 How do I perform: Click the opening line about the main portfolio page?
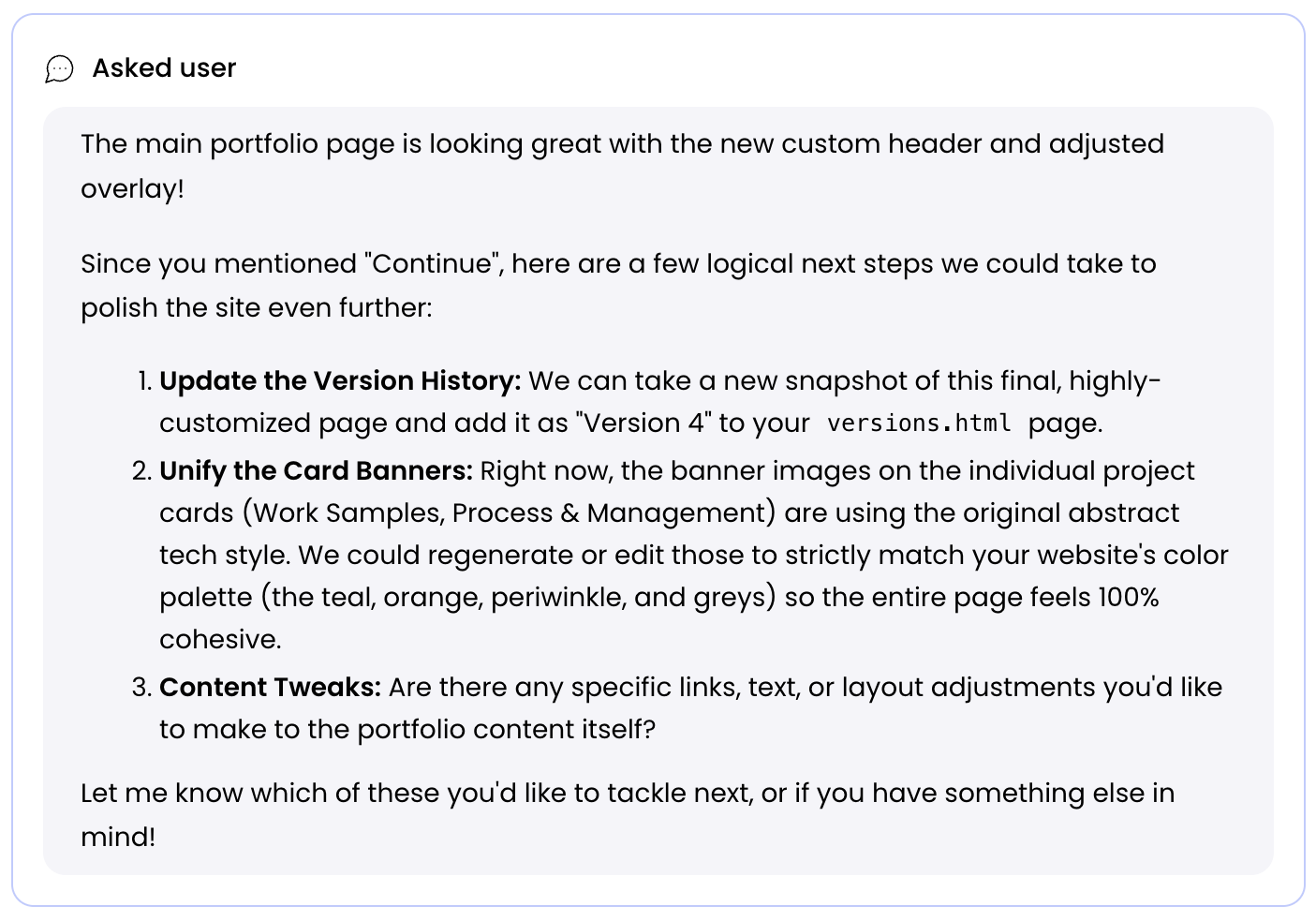(x=622, y=144)
